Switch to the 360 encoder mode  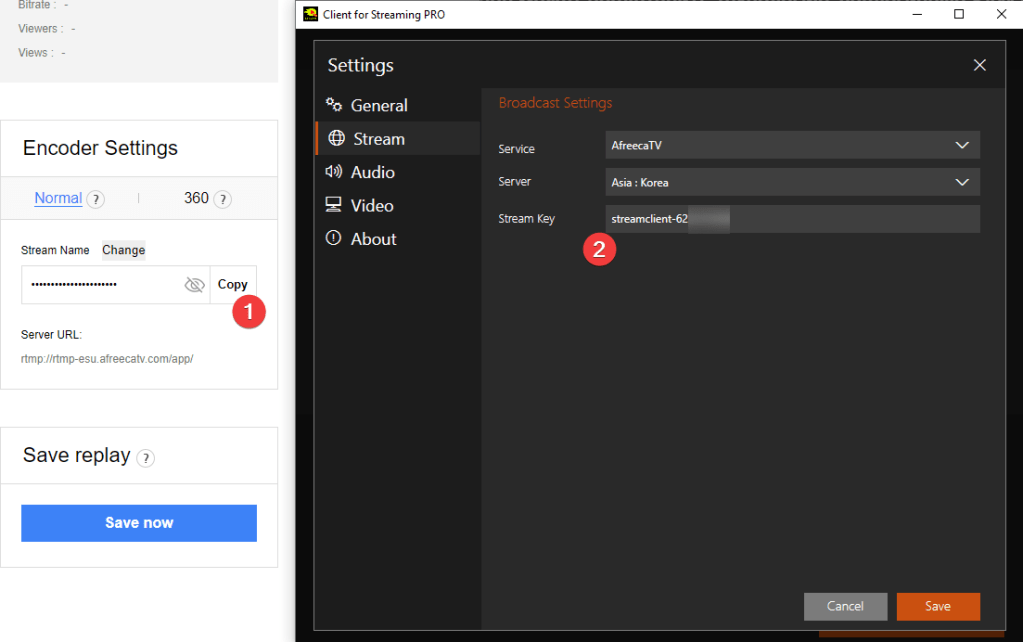196,198
